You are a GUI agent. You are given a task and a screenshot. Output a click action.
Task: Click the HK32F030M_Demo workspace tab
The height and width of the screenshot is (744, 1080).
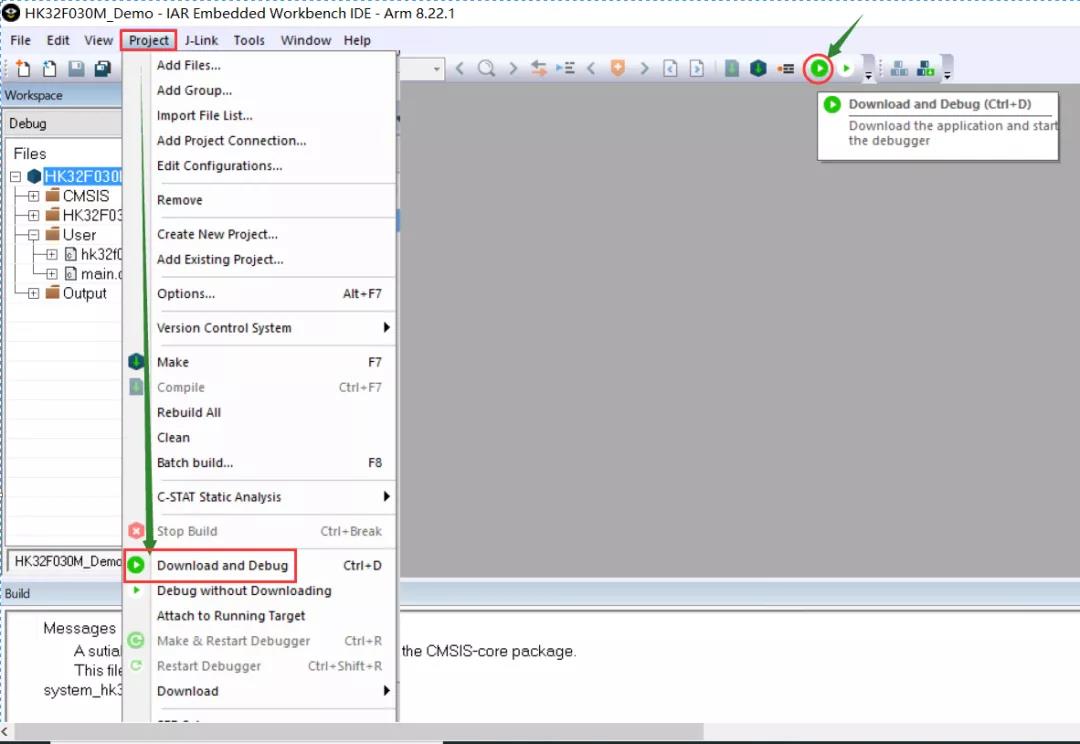point(65,561)
